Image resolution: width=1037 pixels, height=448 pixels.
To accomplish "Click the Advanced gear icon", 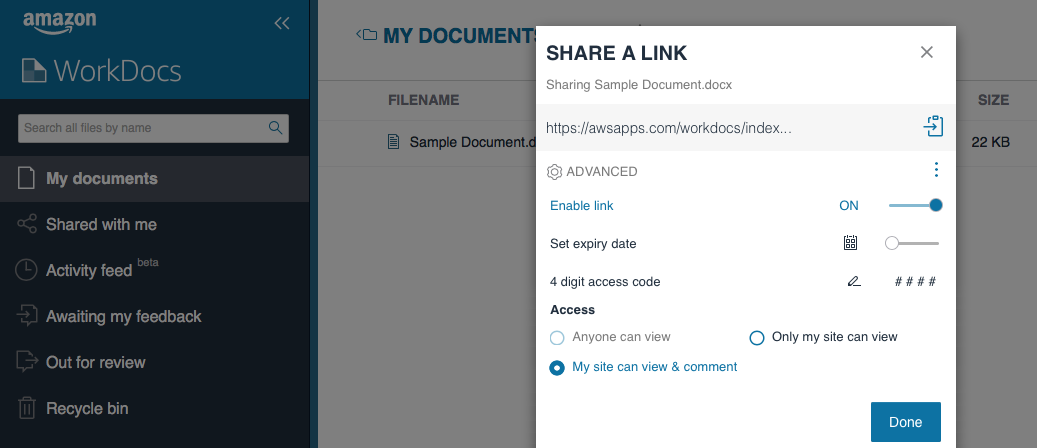I will (554, 172).
